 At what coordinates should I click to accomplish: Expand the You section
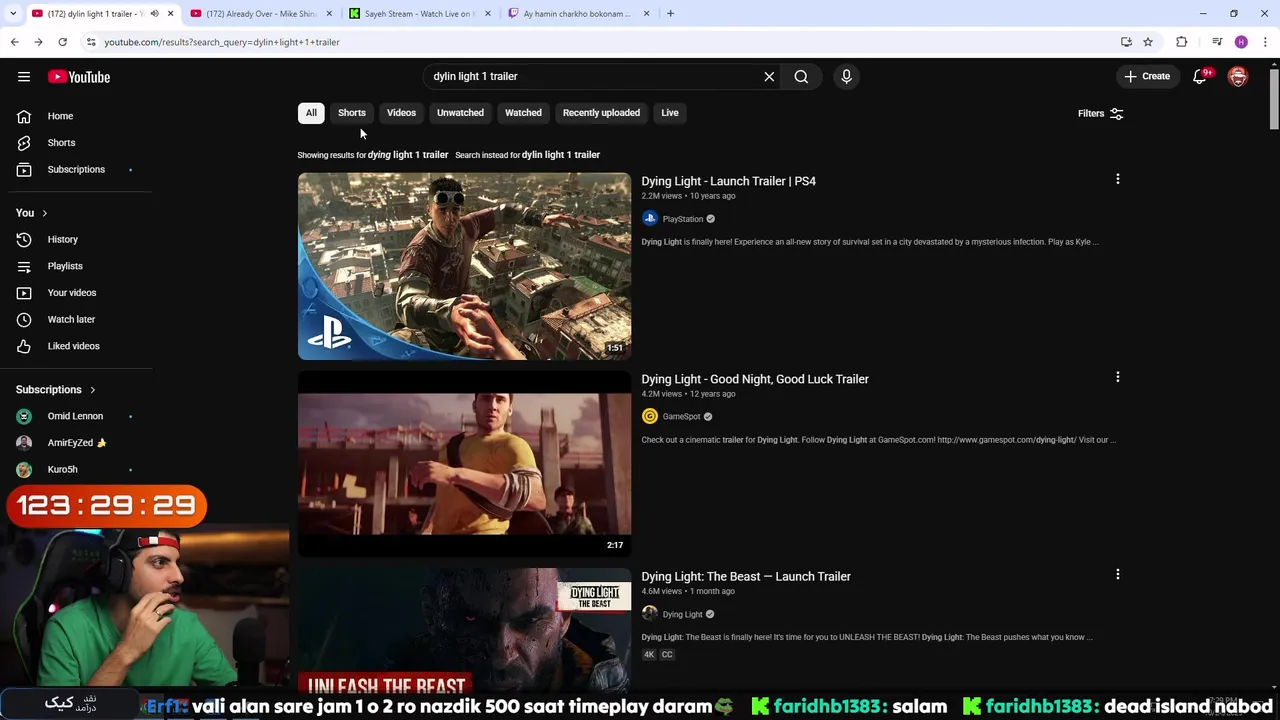point(31,212)
